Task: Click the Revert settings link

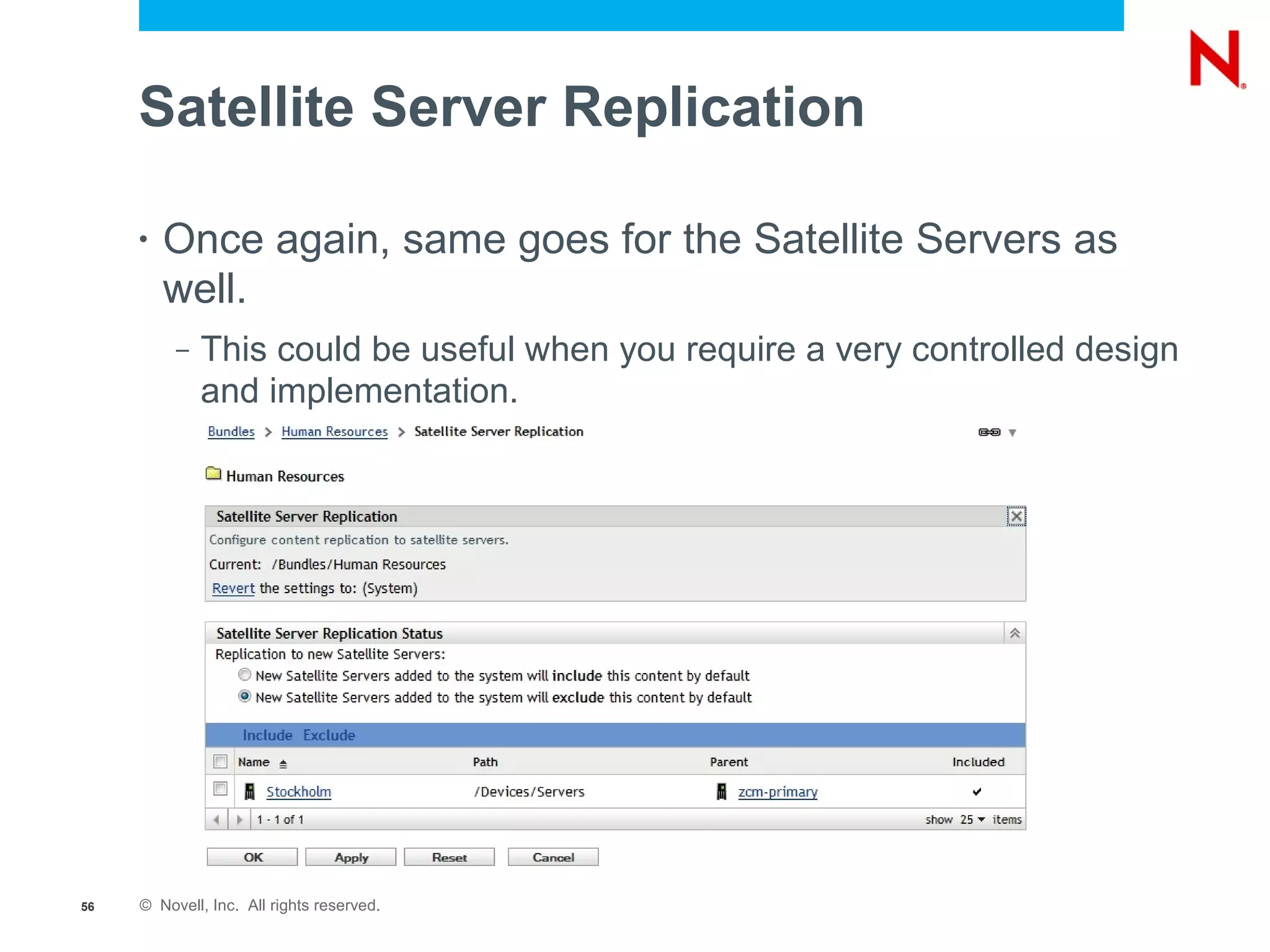Action: (x=233, y=588)
